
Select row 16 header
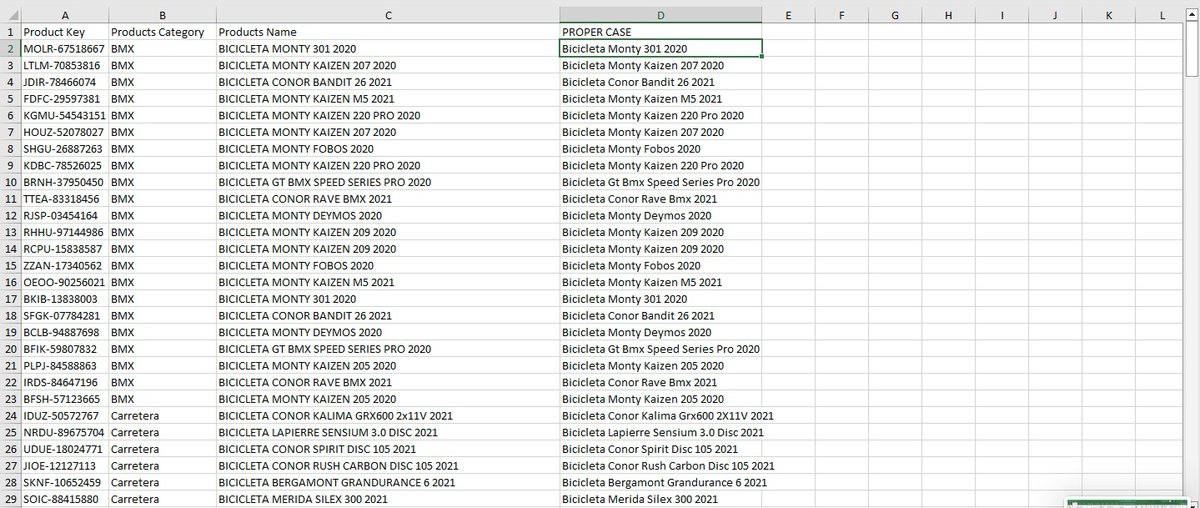click(x=10, y=282)
